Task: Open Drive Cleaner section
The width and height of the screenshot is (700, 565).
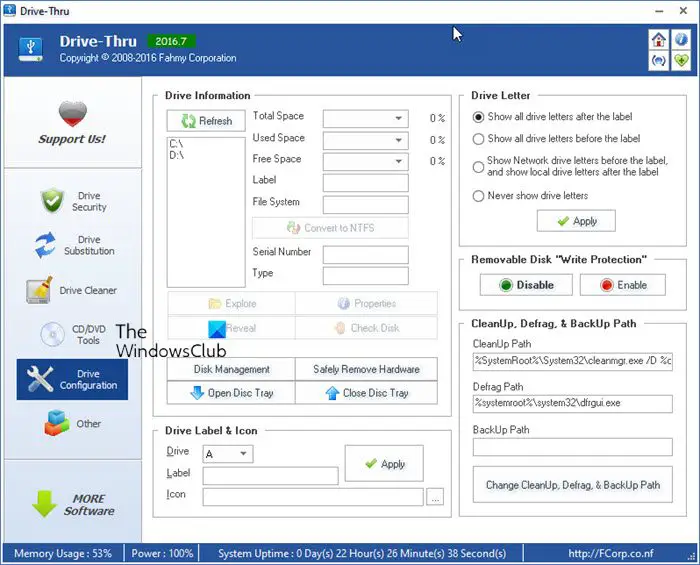Action: click(73, 290)
